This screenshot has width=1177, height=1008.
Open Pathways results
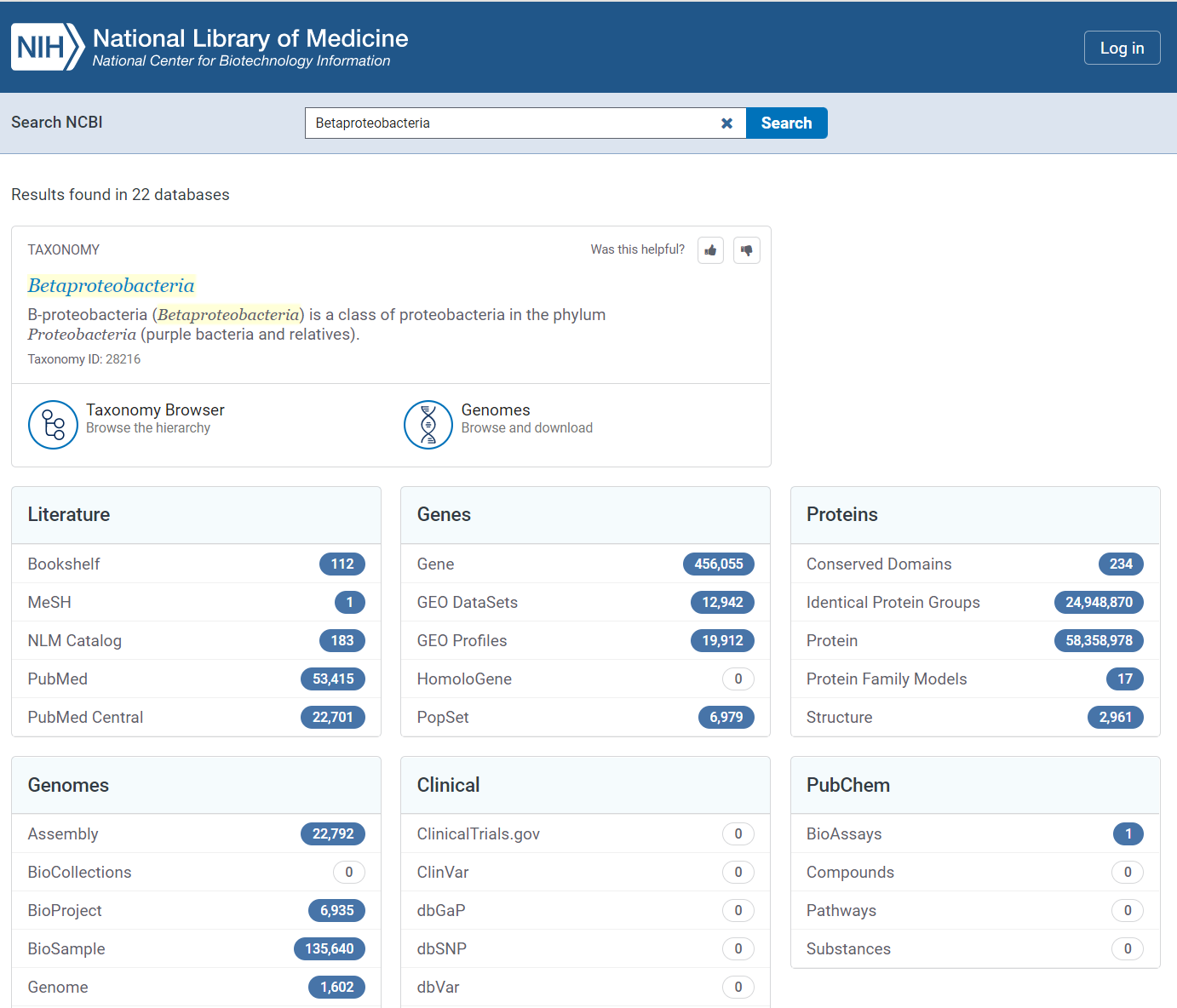coord(975,910)
